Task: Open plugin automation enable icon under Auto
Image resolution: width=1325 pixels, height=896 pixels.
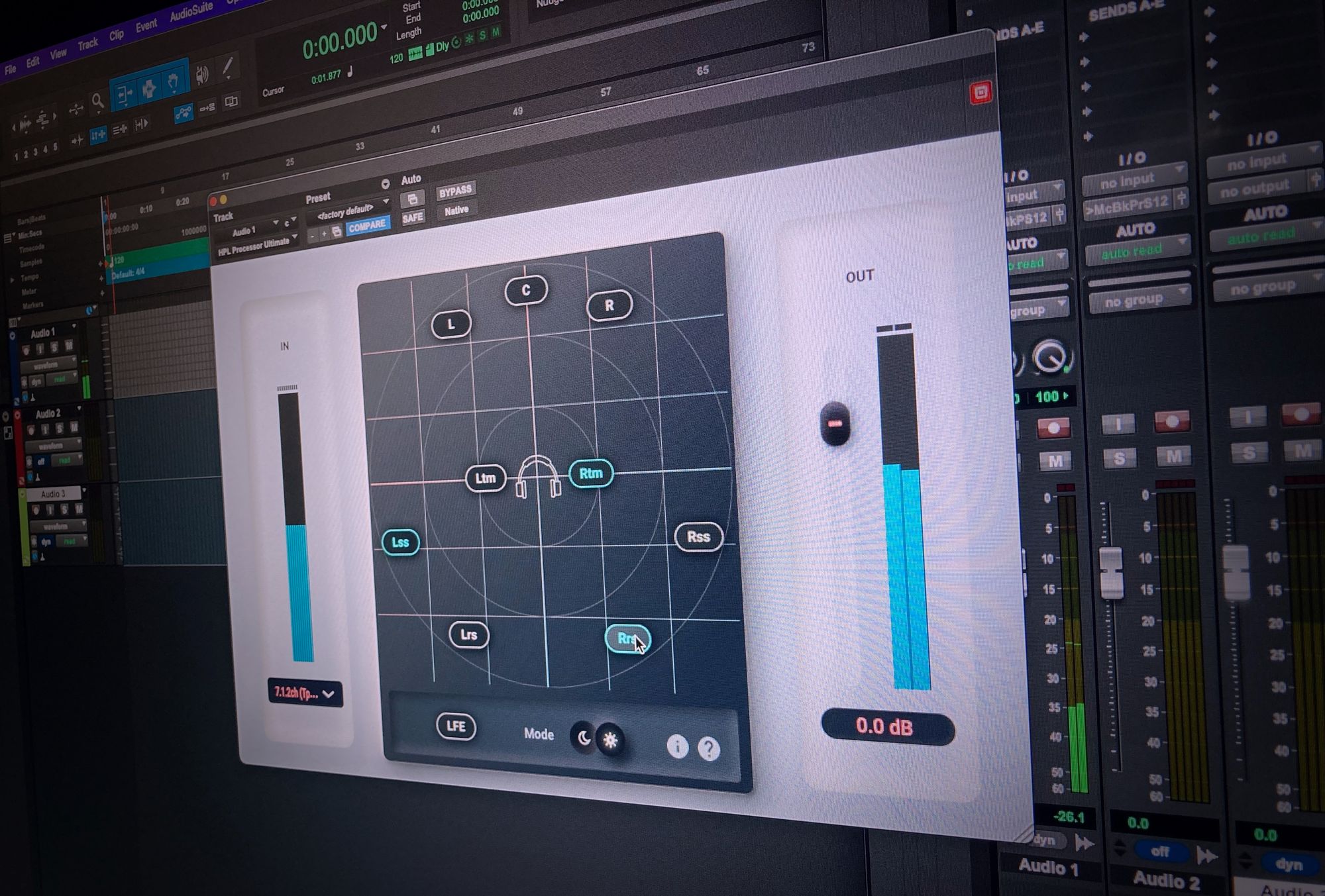Action: (x=412, y=199)
